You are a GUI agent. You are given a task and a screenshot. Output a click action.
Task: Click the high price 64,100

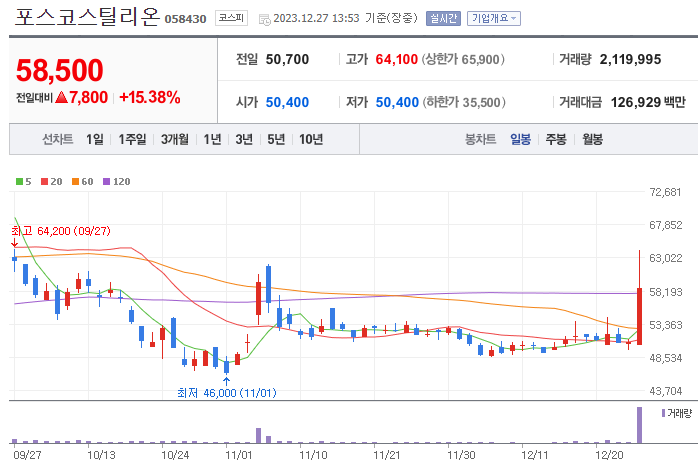pos(397,59)
